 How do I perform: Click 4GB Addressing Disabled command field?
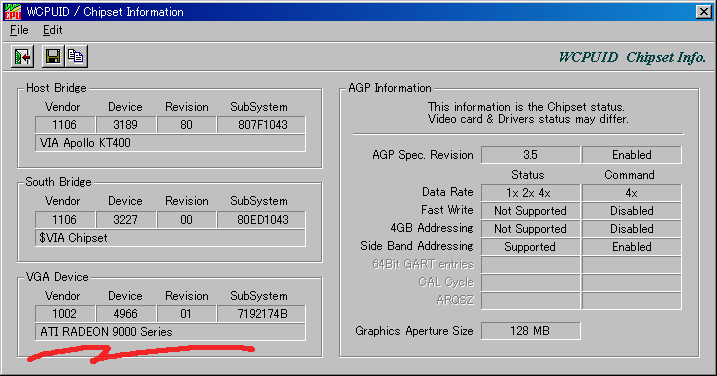(631, 229)
